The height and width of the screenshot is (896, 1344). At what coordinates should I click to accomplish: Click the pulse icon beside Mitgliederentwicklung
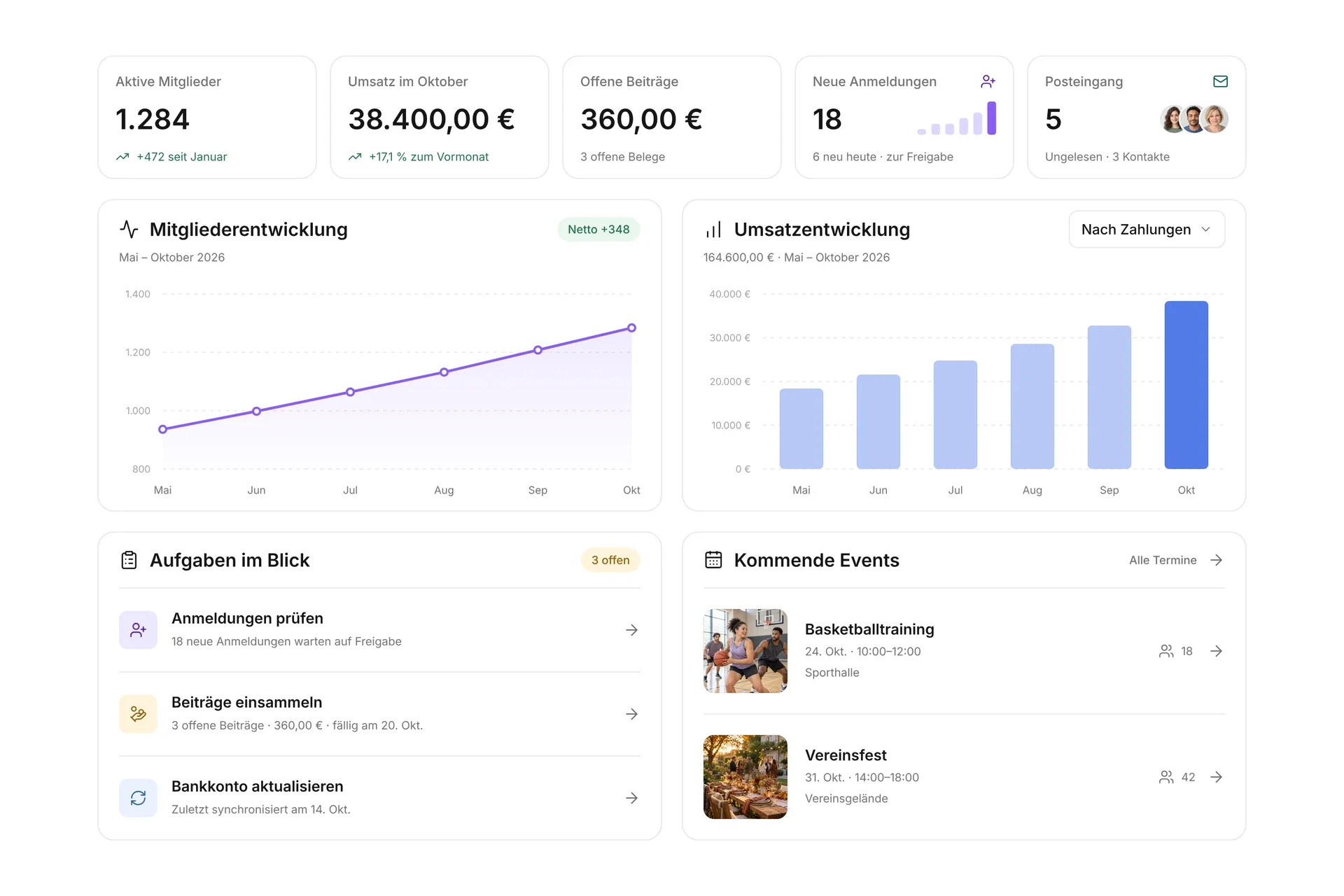[x=129, y=230]
